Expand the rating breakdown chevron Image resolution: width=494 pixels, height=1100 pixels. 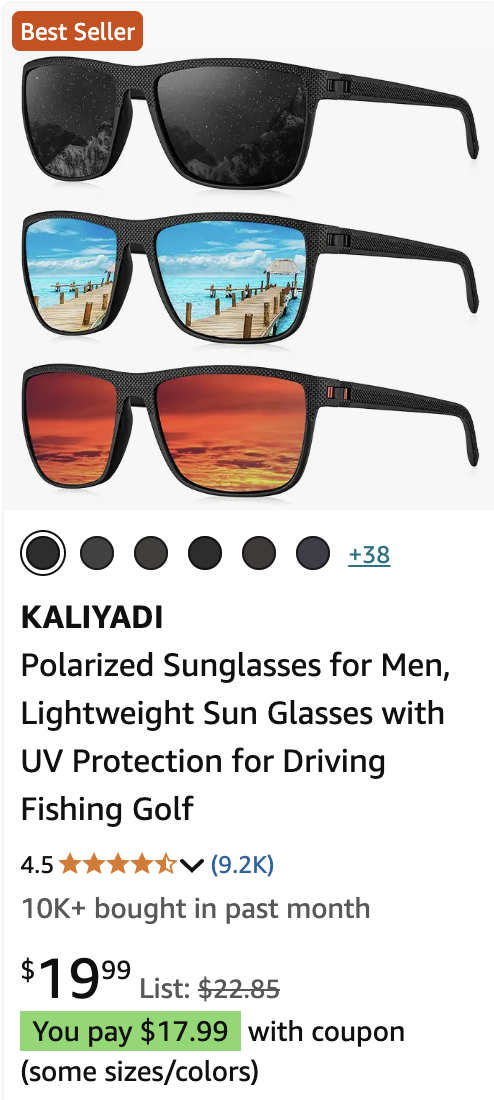click(192, 865)
